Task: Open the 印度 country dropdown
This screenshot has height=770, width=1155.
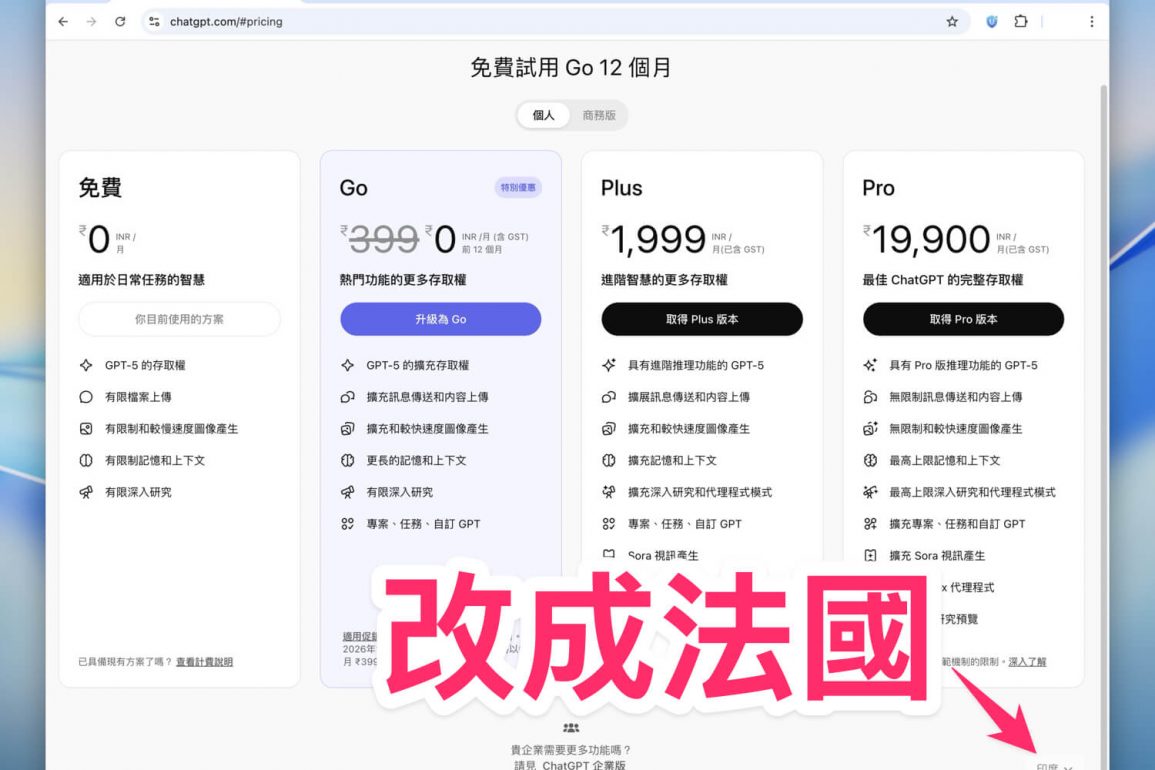Action: tap(1054, 766)
